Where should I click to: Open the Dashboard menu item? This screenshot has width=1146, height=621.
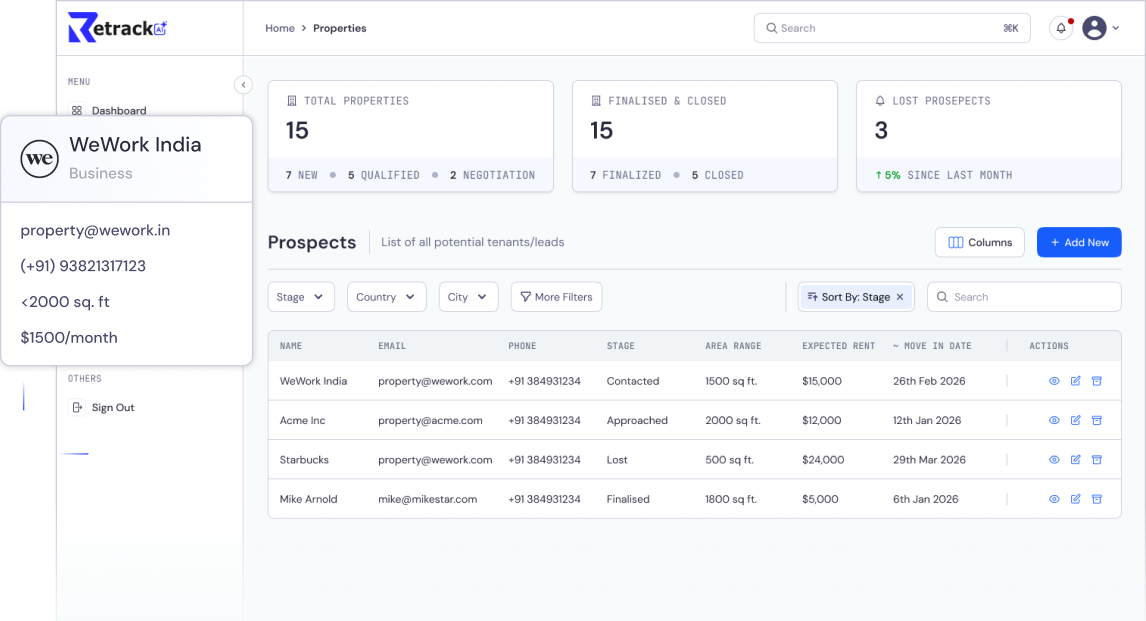point(118,111)
